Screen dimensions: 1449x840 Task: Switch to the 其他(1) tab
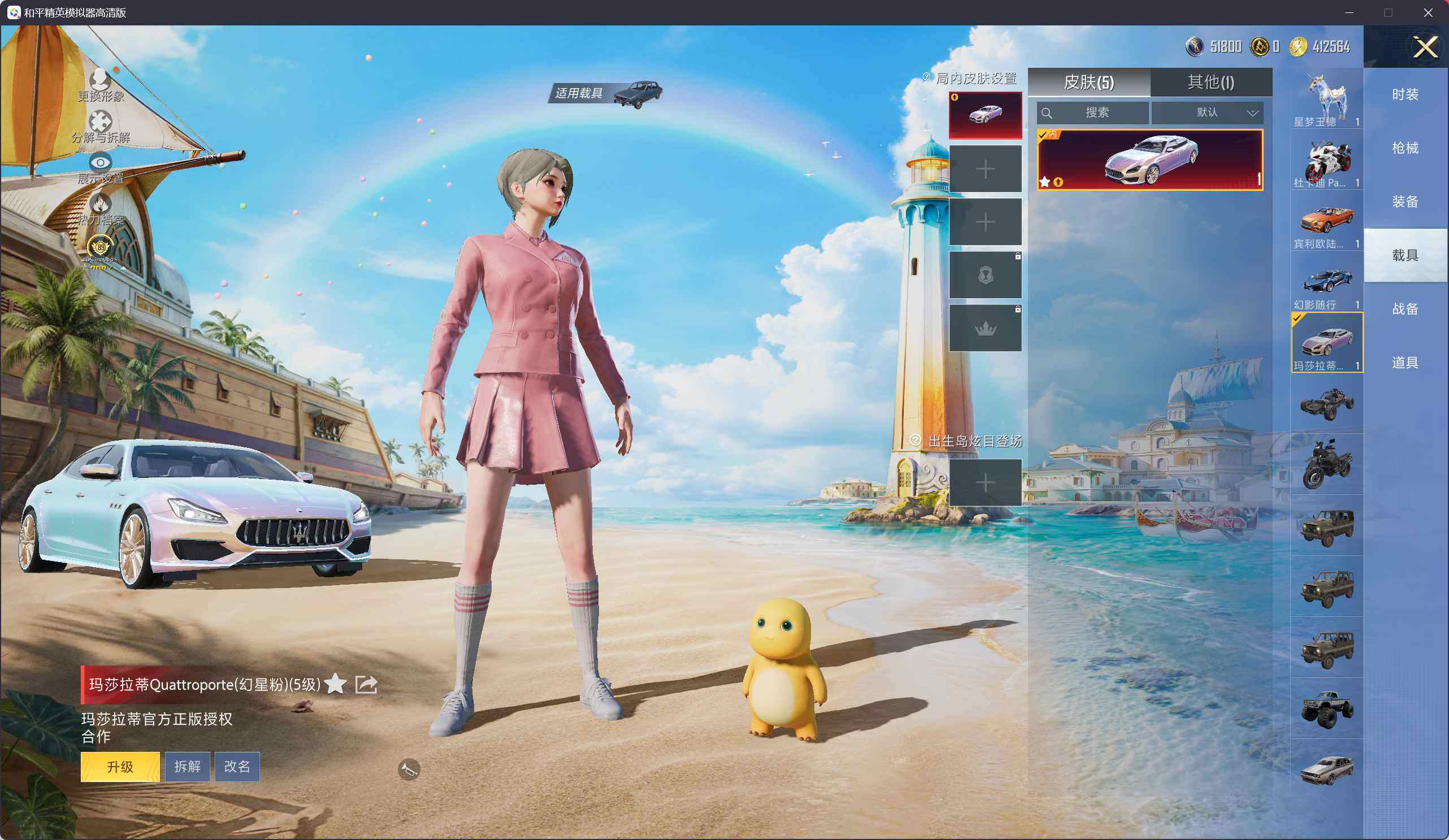pyautogui.click(x=1211, y=82)
